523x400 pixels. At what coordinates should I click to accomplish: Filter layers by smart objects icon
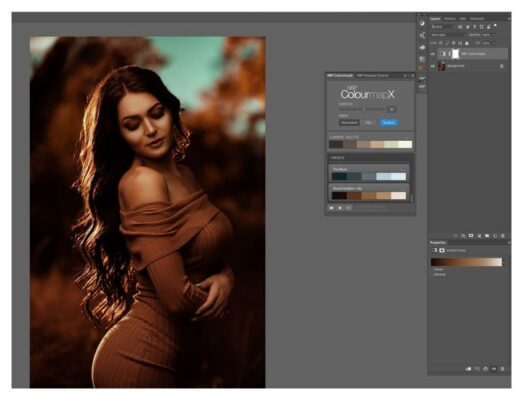[x=489, y=26]
